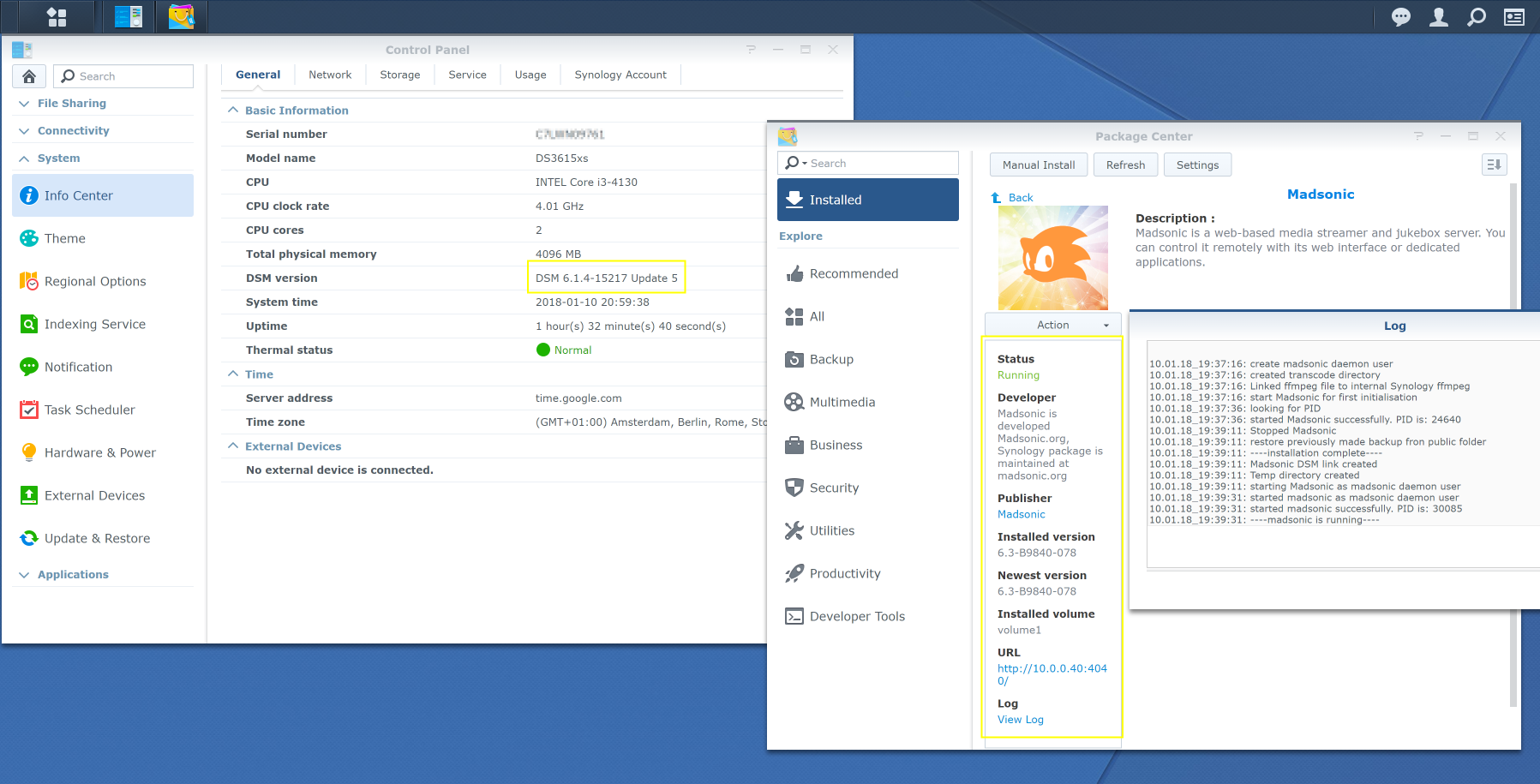Open the DSM main menu icon
The width and height of the screenshot is (1540, 784).
[x=57, y=17]
